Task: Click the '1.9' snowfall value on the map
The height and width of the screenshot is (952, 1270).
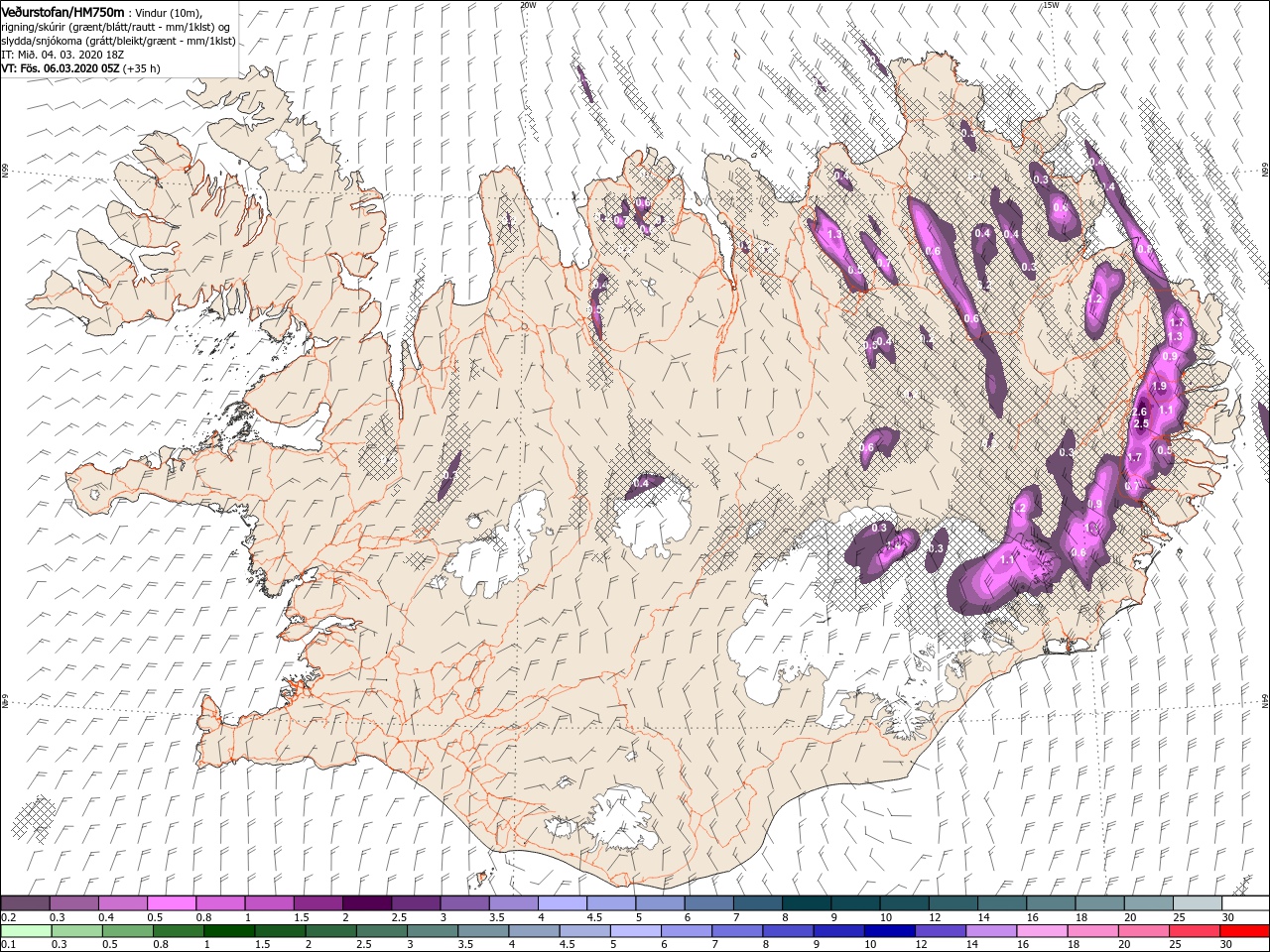Action: click(x=1158, y=386)
